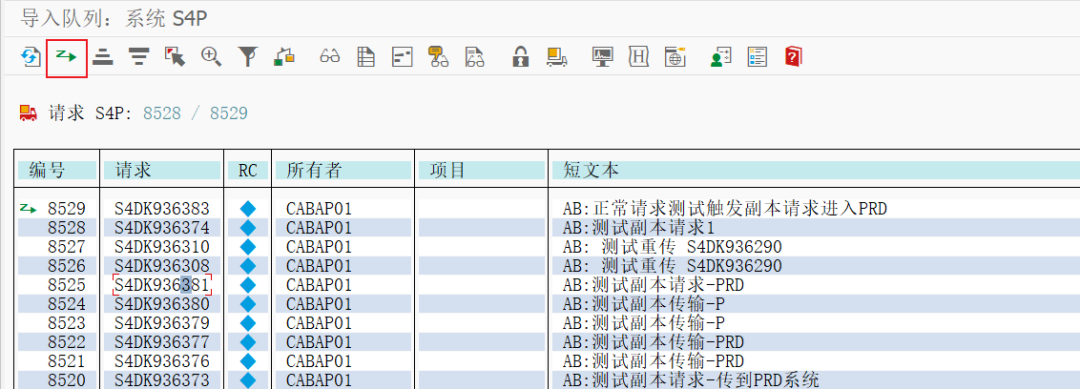
Task: Click the RC diamond for request S4DK936374
Action: tap(248, 228)
